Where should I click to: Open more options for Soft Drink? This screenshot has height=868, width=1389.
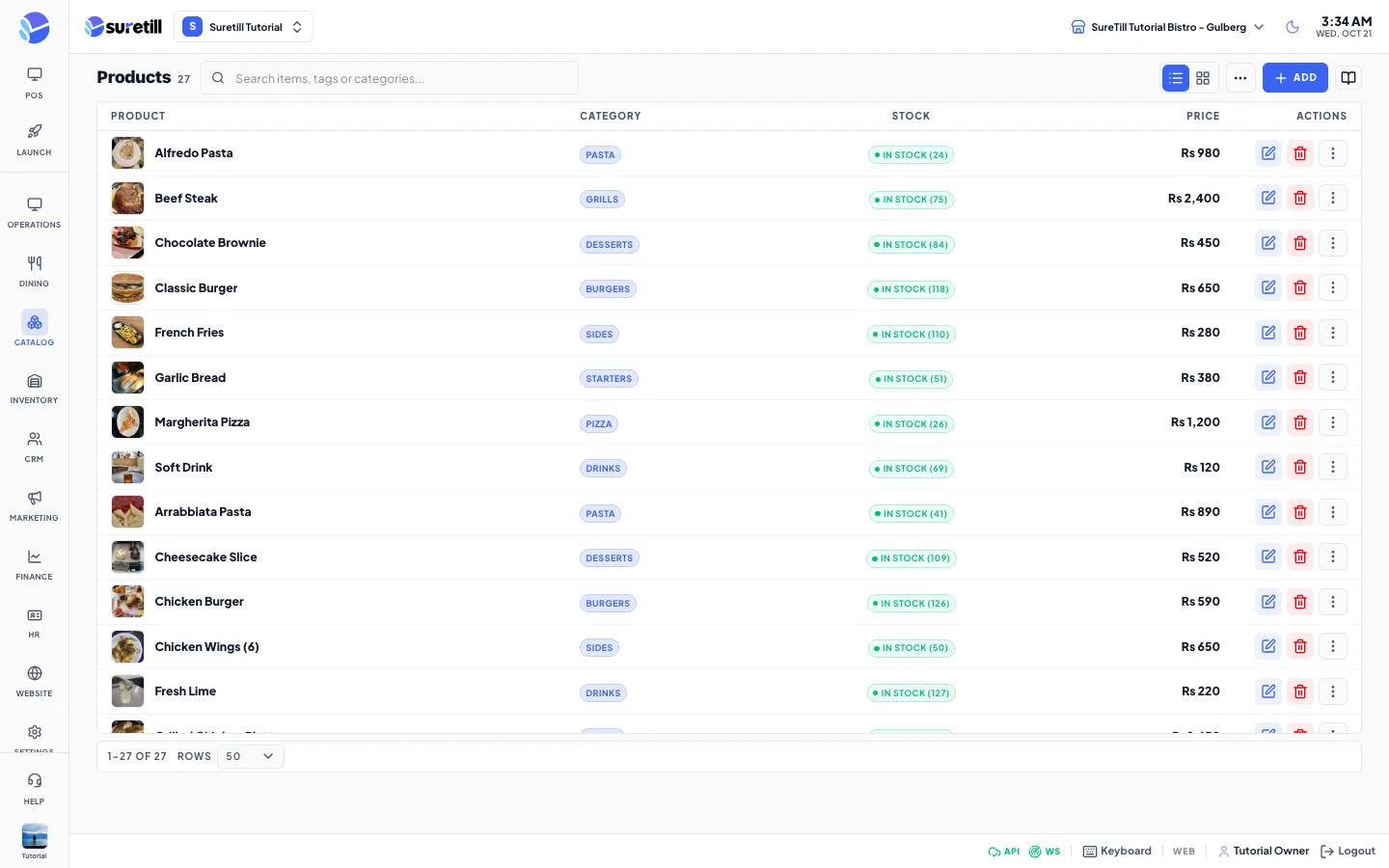pos(1333,467)
